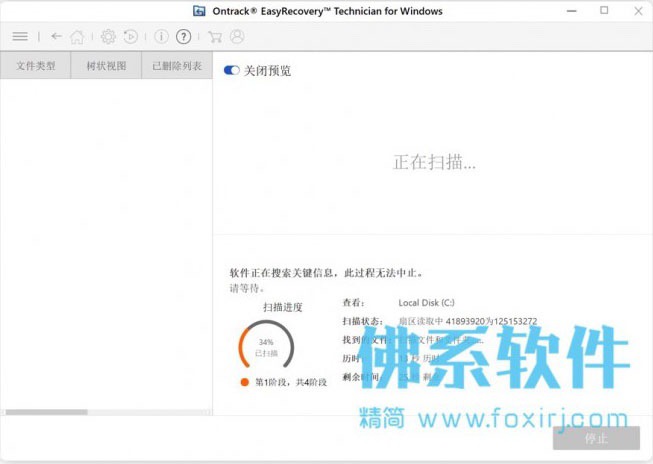Image resolution: width=653 pixels, height=464 pixels.
Task: Click the 查看 label
Action: 353,303
